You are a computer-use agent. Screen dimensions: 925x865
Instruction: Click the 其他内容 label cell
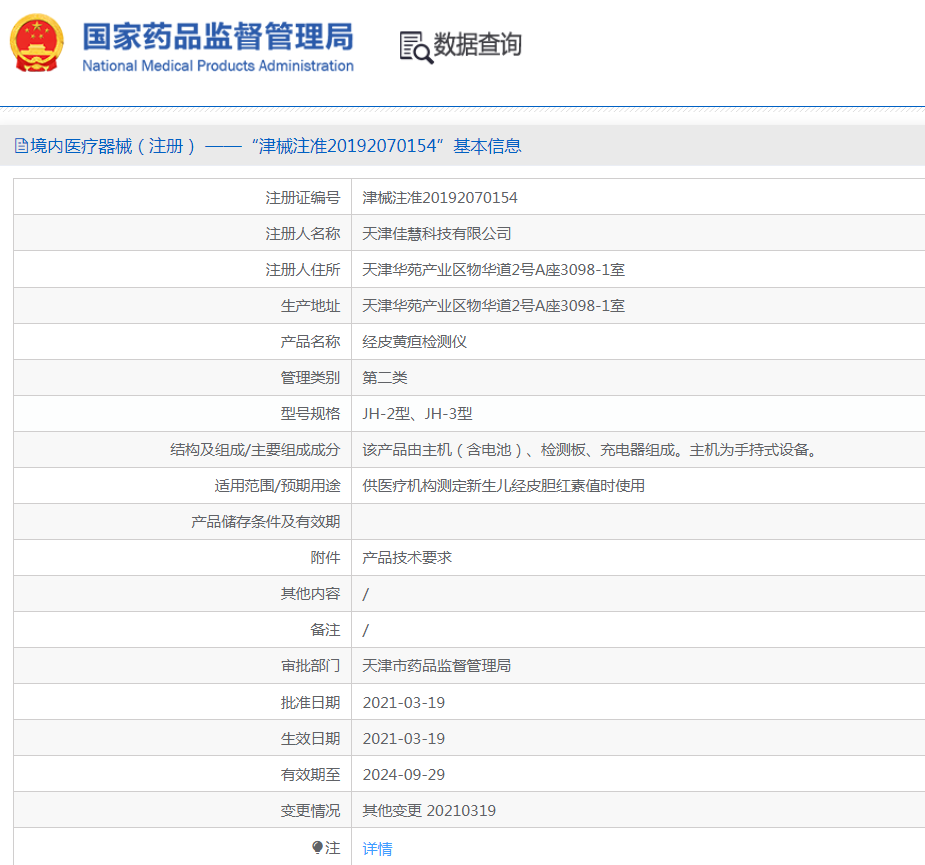pos(182,594)
